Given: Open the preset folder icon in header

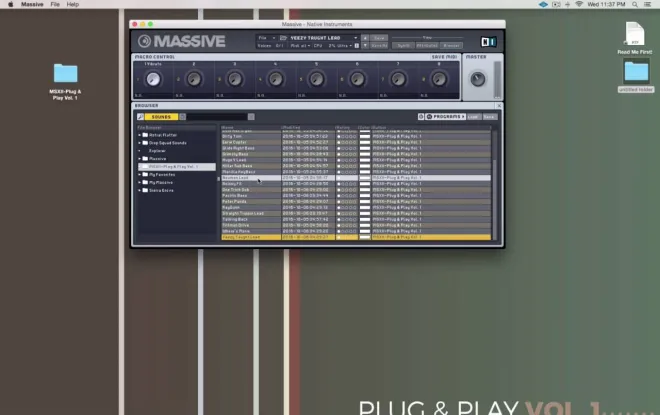Looking at the screenshot, I should (283, 38).
